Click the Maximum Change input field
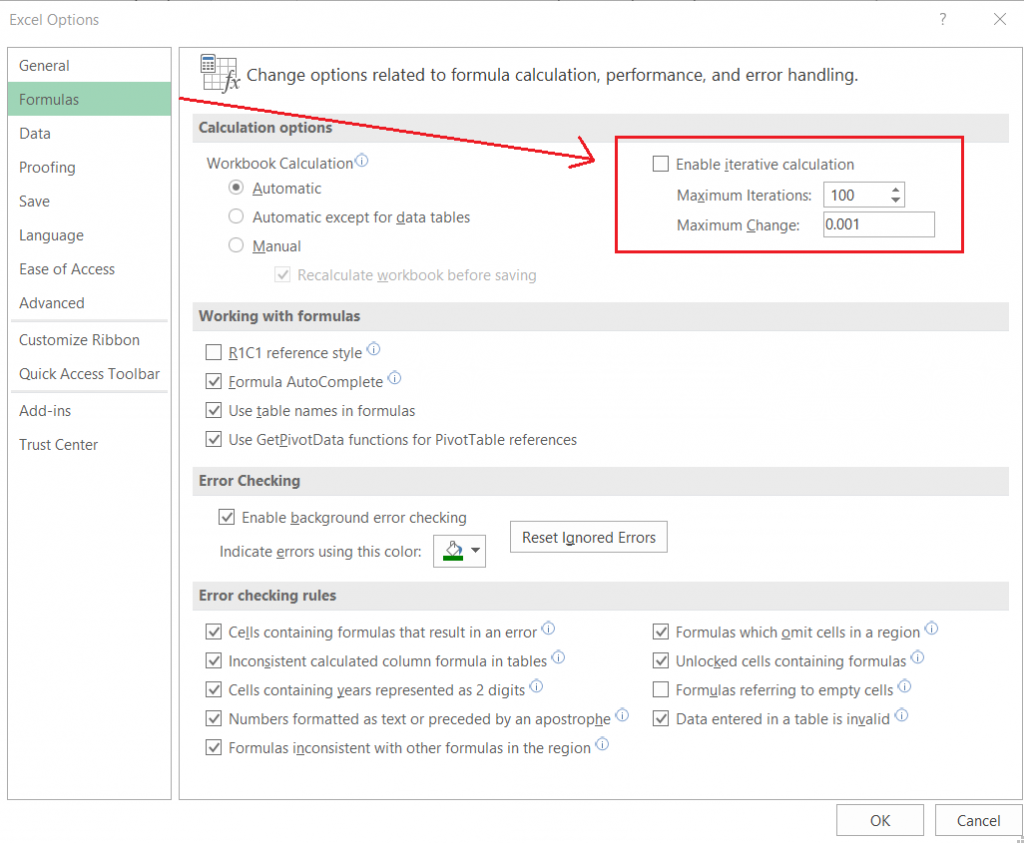 pyautogui.click(x=878, y=225)
